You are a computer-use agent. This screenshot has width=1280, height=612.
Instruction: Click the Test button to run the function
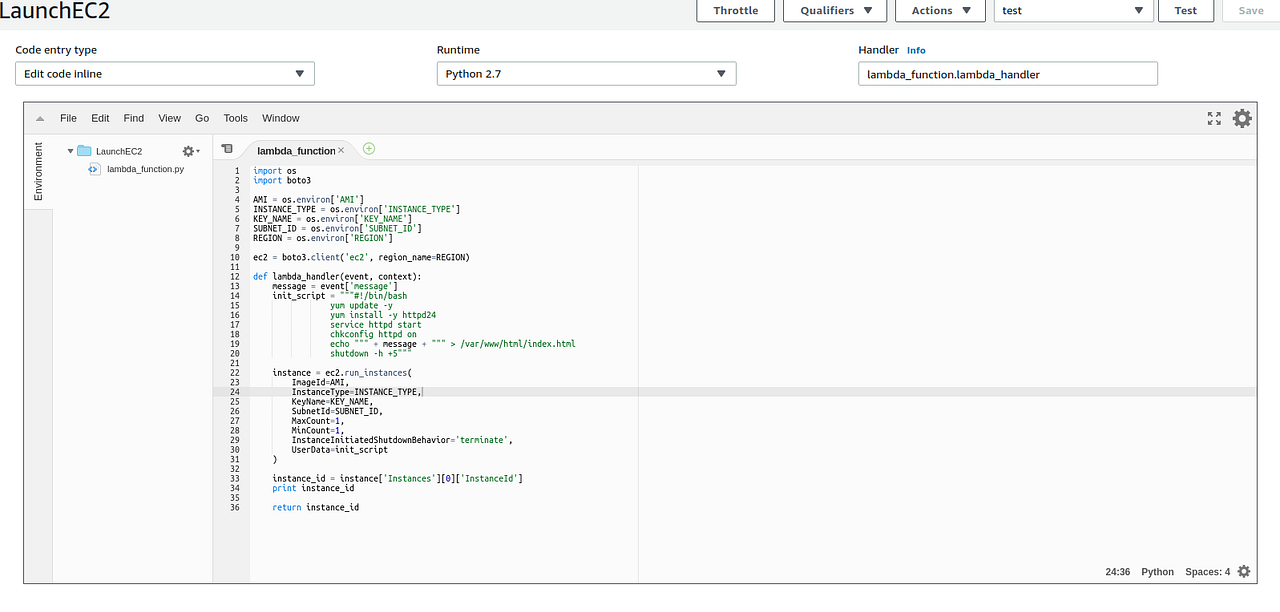(x=1185, y=11)
